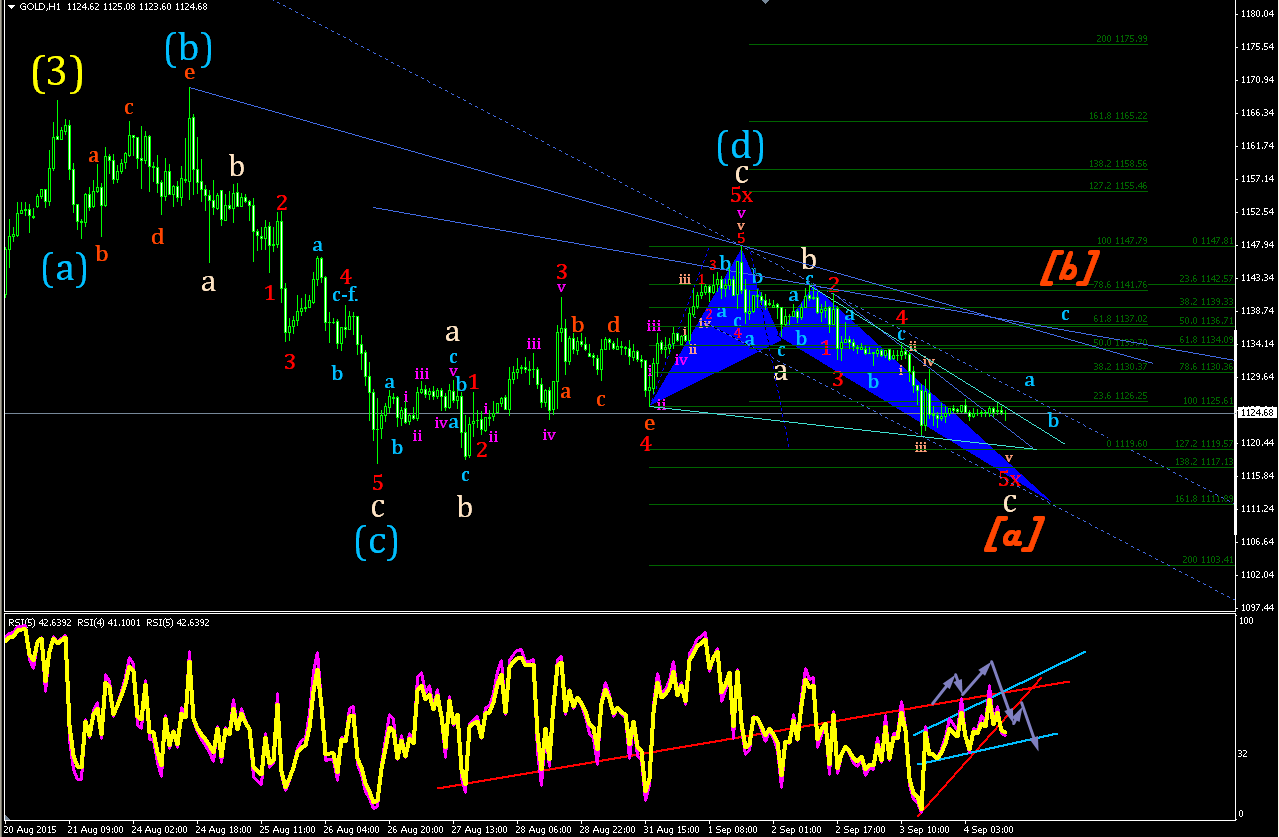
Task: Click the 1 Sep 08:00 time axis label
Action: 731,830
